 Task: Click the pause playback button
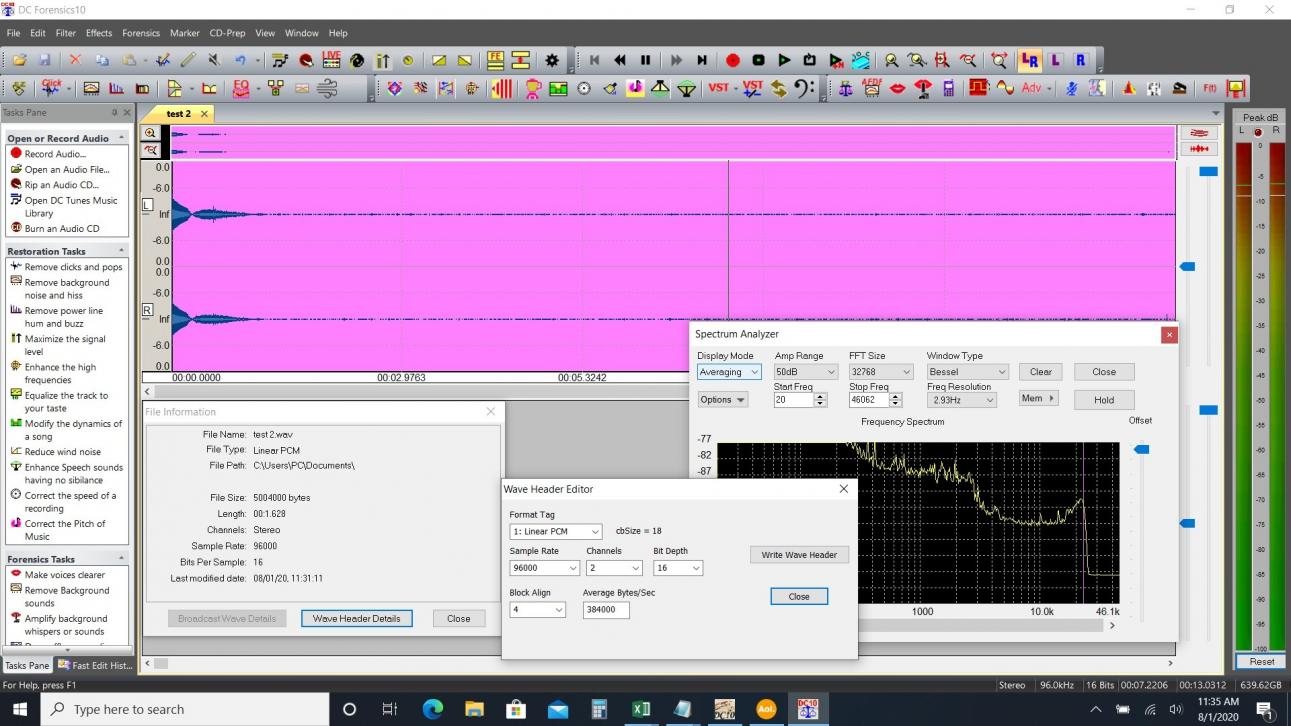(x=645, y=60)
